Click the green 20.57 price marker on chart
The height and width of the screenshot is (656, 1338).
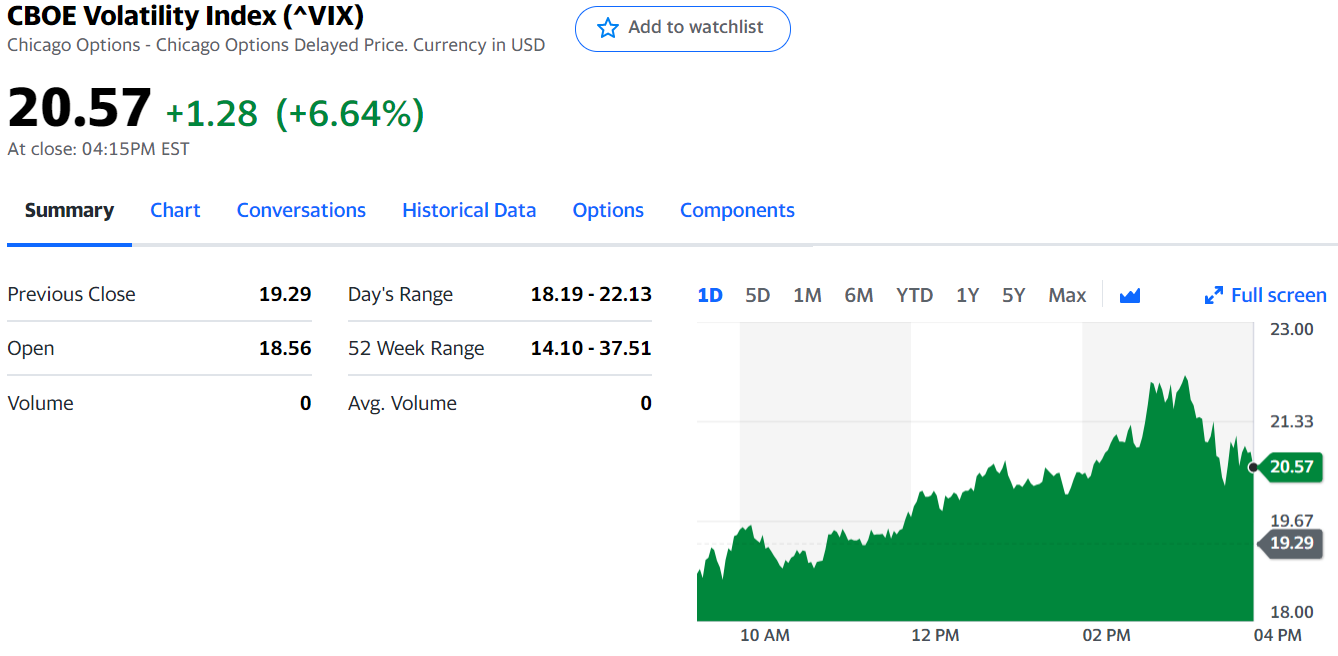[x=1289, y=466]
